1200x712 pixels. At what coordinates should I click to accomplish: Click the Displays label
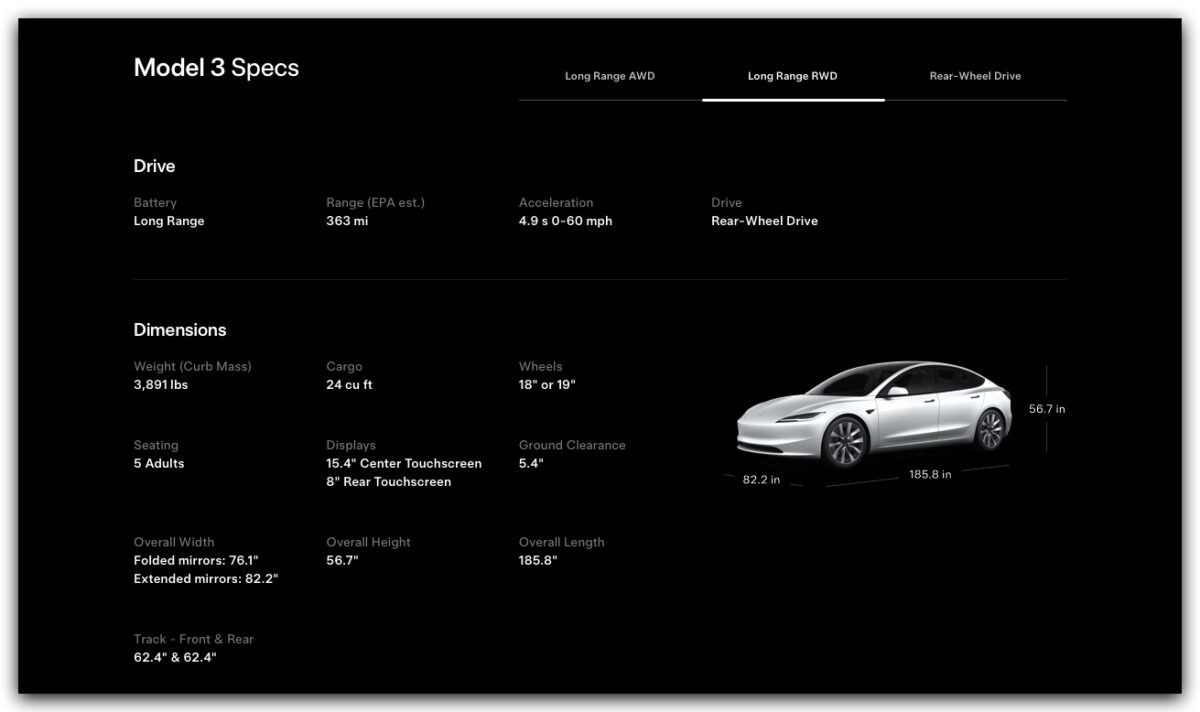tap(351, 446)
